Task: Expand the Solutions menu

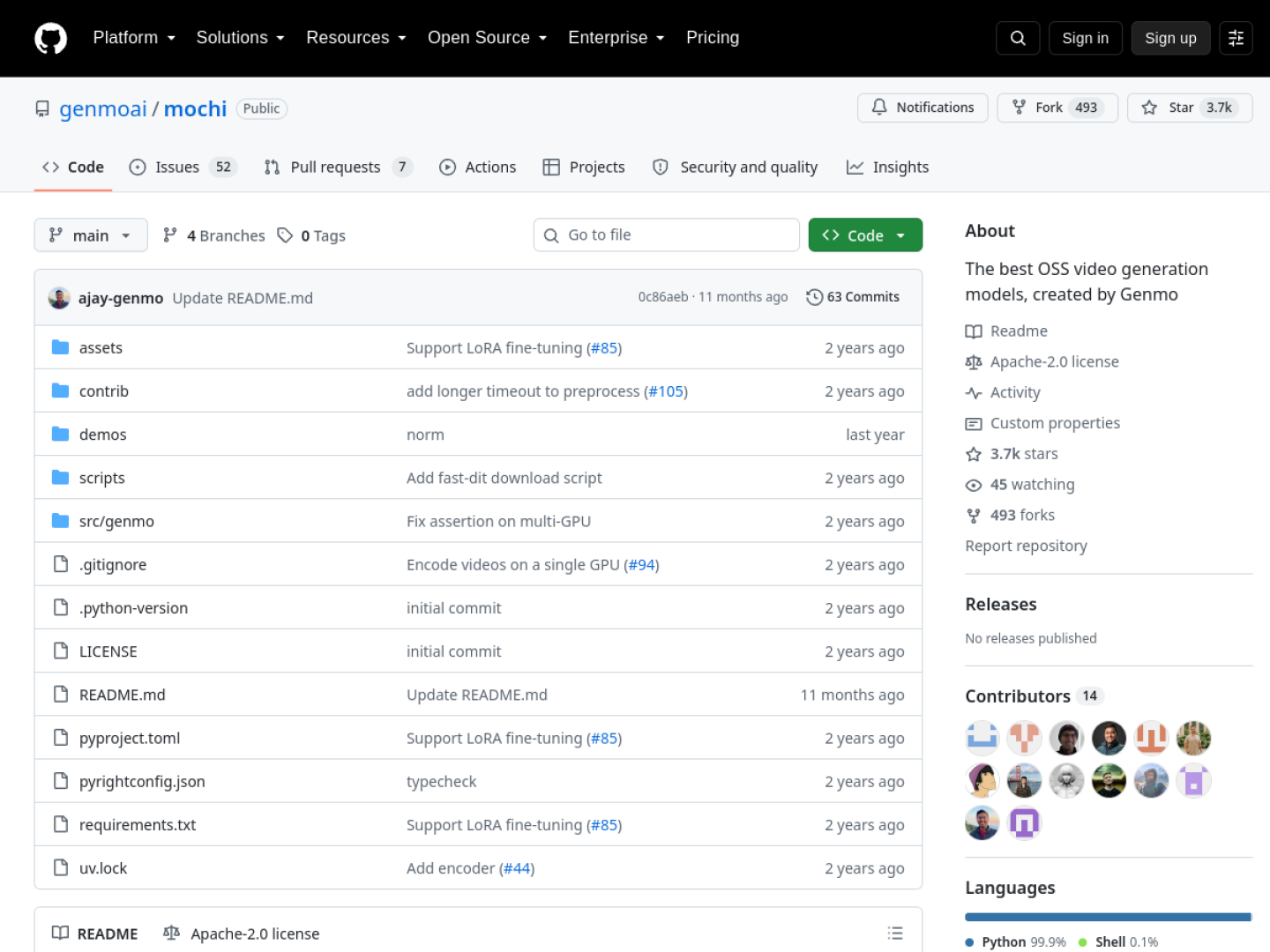Action: pyautogui.click(x=240, y=38)
